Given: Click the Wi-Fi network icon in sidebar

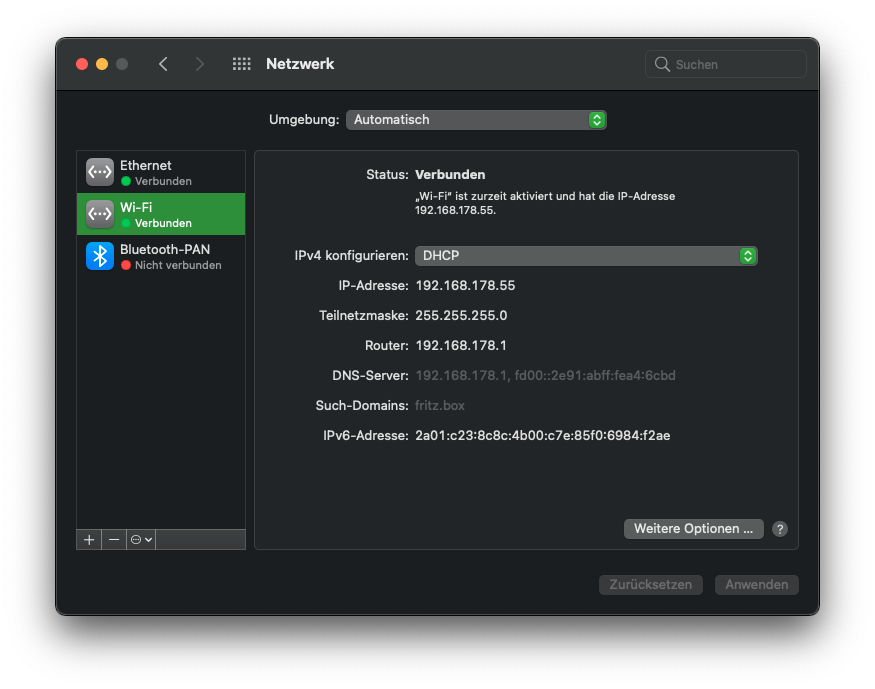Looking at the screenshot, I should 100,214.
